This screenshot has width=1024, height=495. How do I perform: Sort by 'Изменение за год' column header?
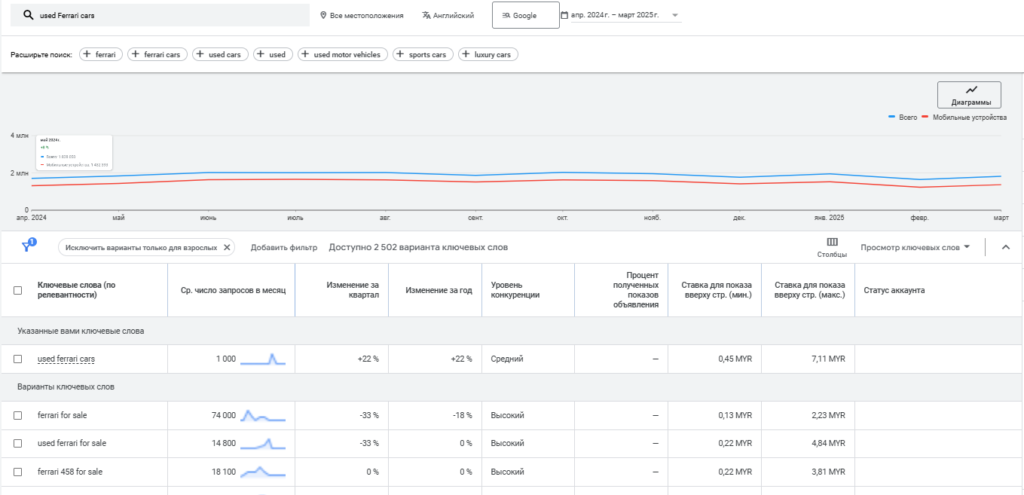[439, 290]
